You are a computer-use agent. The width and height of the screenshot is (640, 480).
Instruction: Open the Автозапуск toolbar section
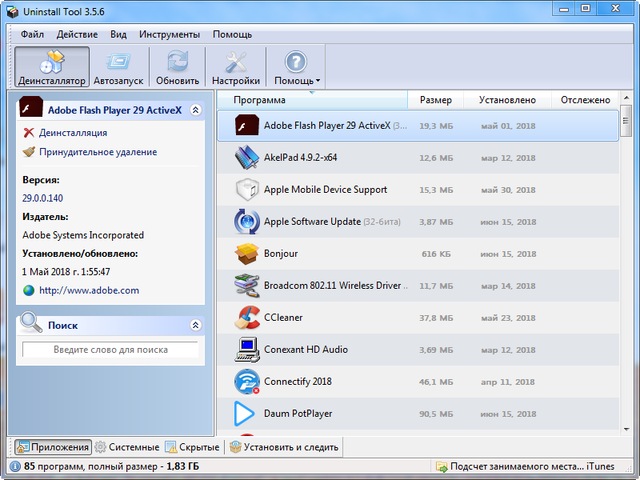point(118,67)
